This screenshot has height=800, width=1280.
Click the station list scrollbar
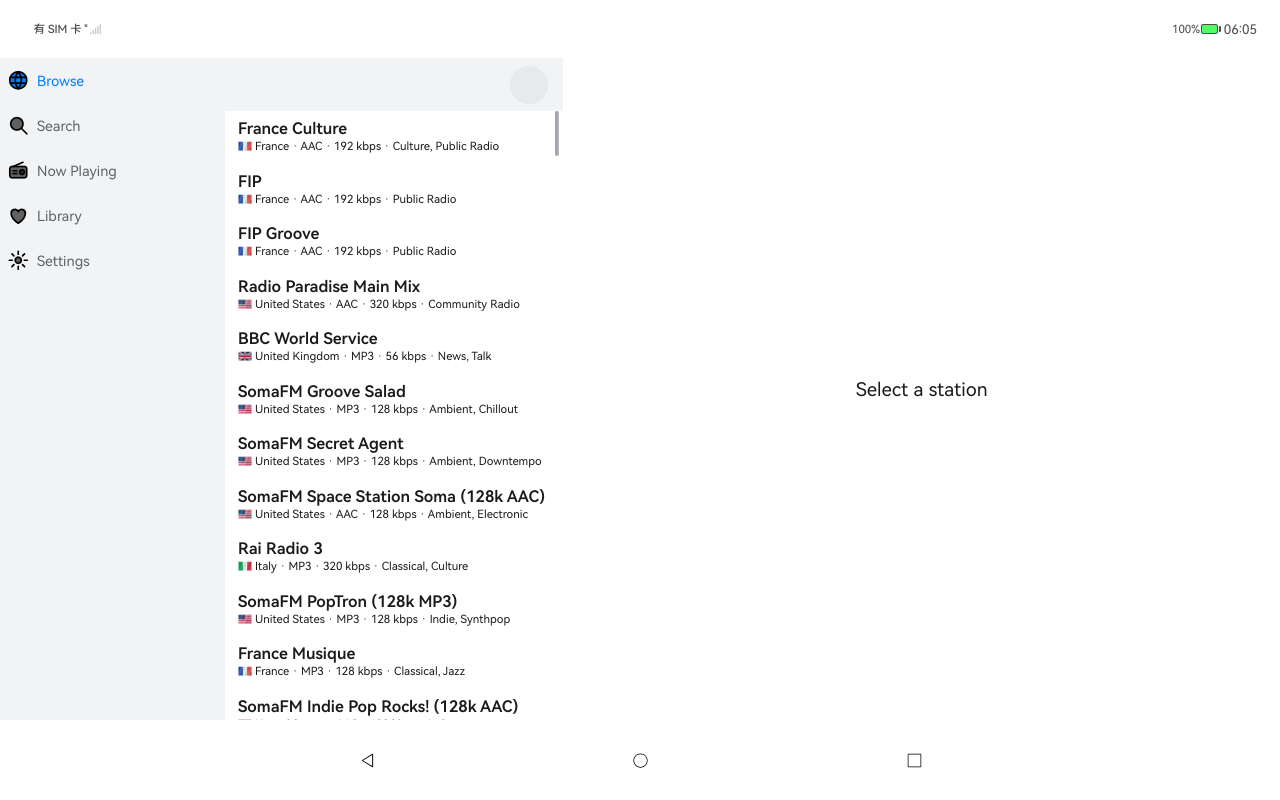556,133
